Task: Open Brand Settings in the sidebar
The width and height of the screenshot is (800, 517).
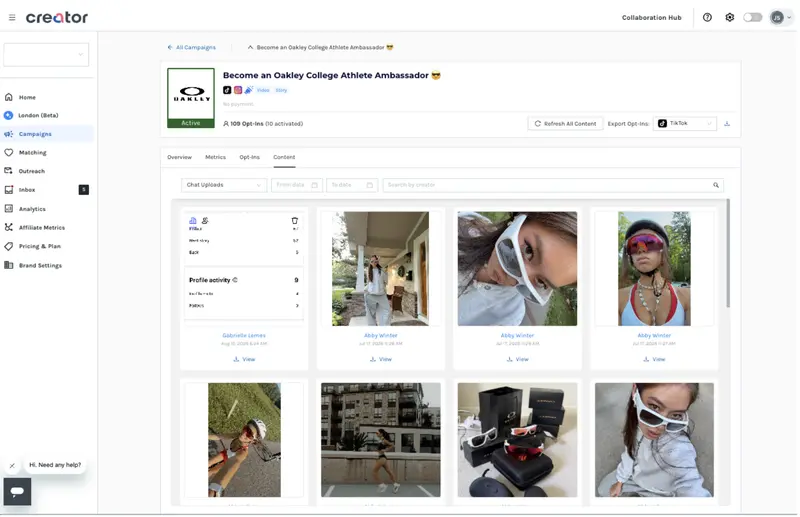Action: [x=40, y=265]
